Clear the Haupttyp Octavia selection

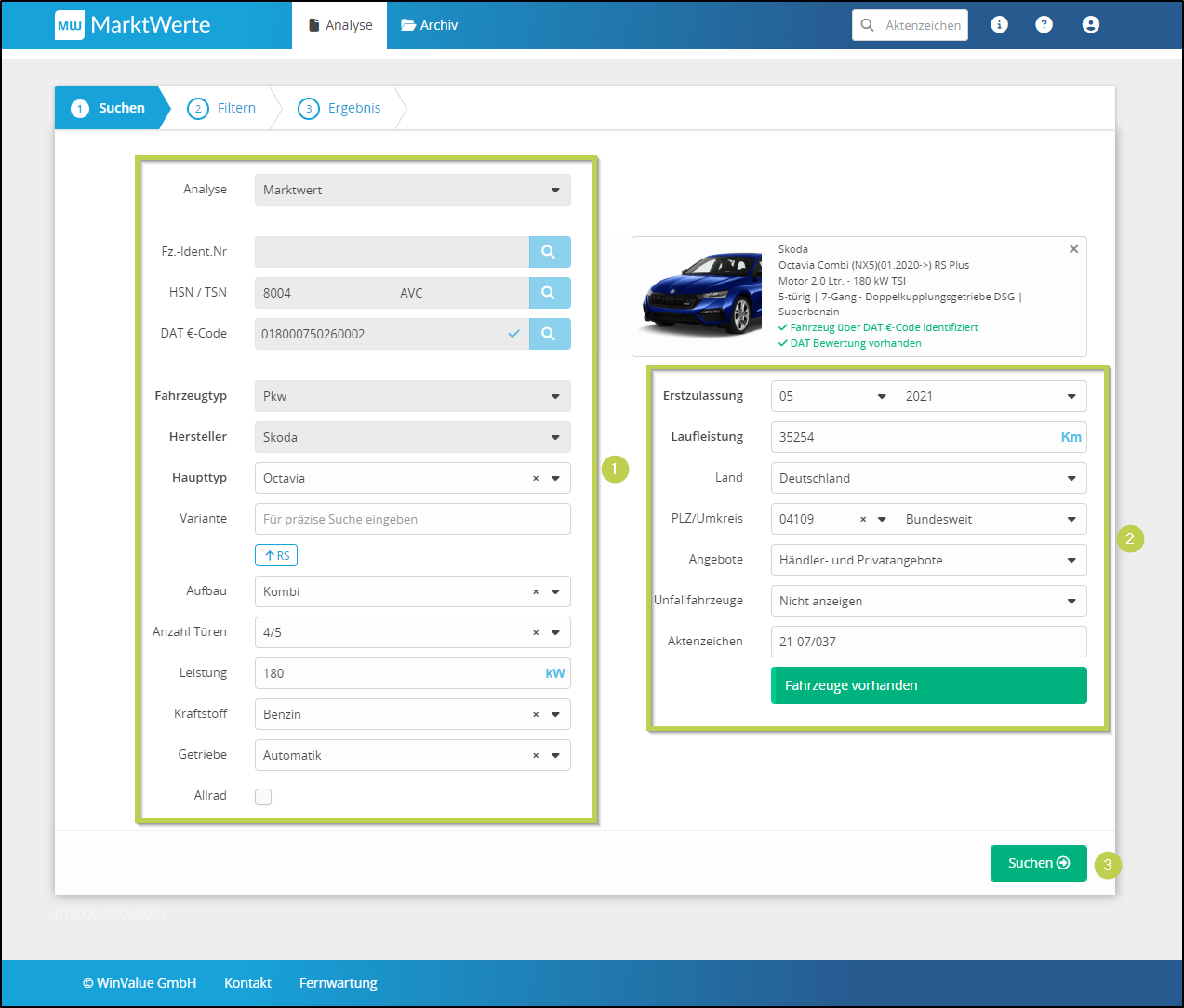click(536, 479)
